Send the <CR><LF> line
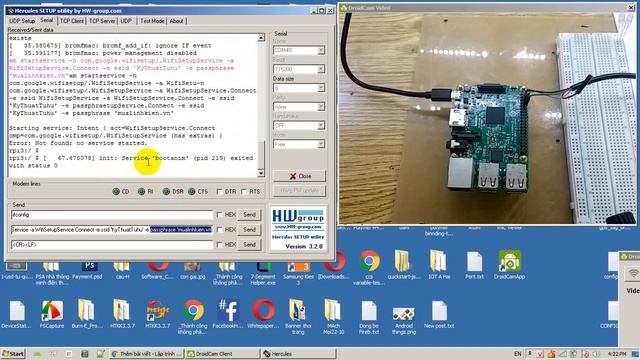 (x=249, y=244)
